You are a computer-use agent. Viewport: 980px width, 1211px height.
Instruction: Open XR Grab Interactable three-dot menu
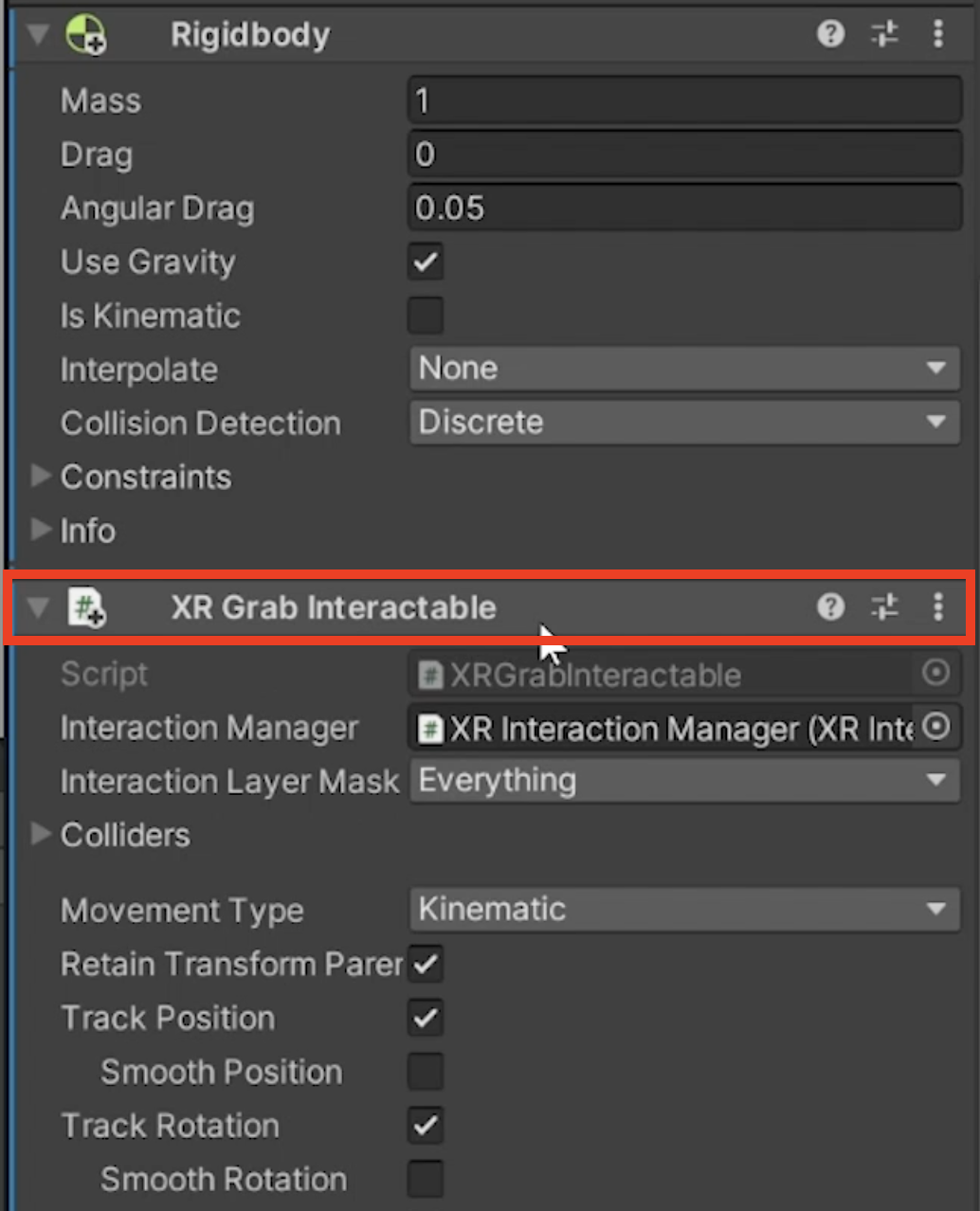[937, 606]
